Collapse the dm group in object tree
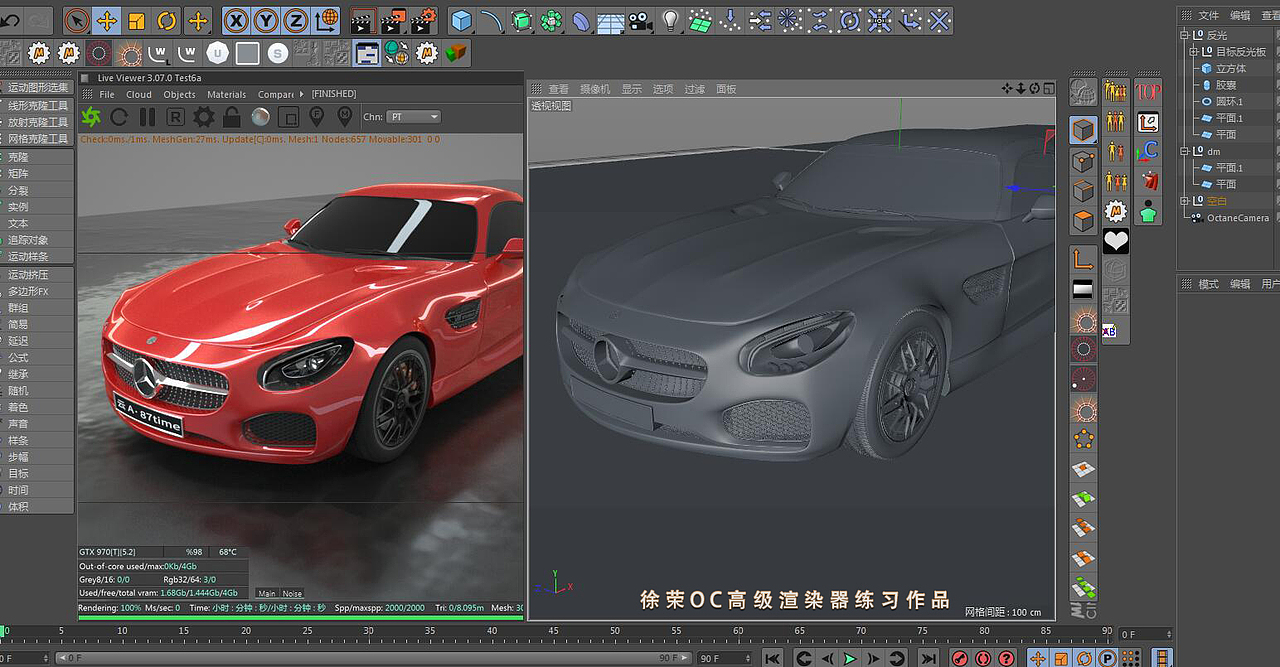Viewport: 1280px width, 667px height. 1185,151
